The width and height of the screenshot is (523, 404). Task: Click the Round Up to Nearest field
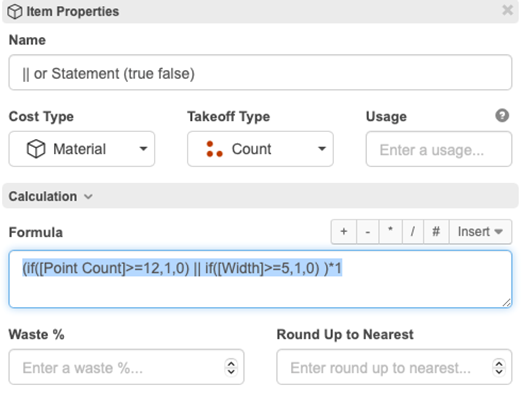pos(394,367)
